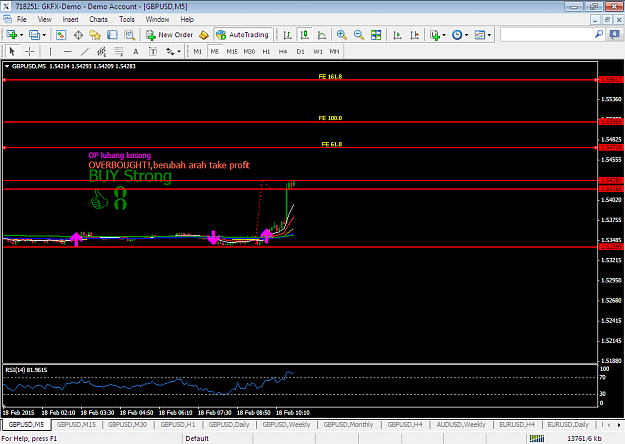Switch to the GBPUSD,Daily chart tab
The image size is (625, 444).
(229, 424)
